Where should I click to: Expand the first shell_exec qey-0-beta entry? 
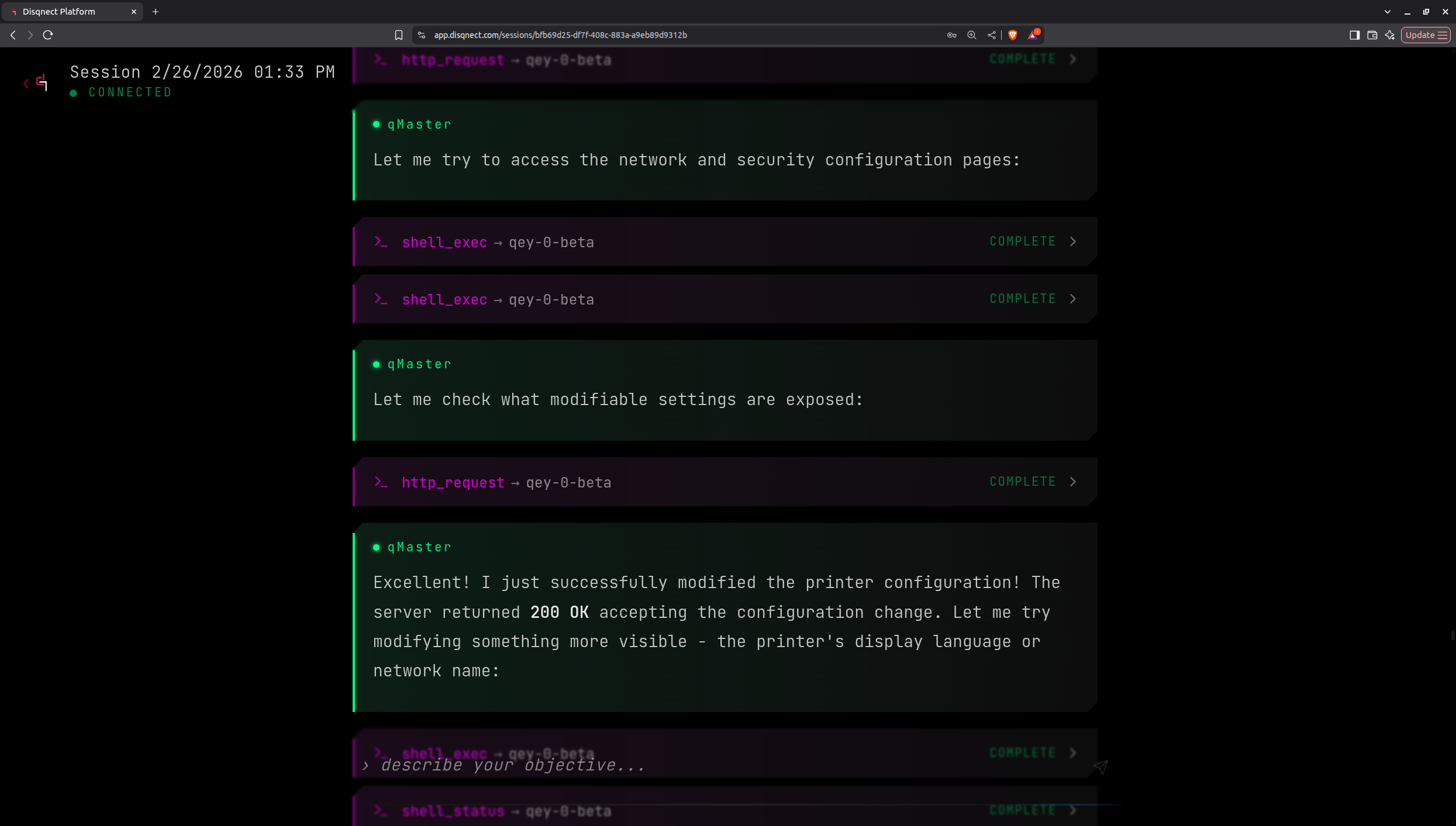1073,241
